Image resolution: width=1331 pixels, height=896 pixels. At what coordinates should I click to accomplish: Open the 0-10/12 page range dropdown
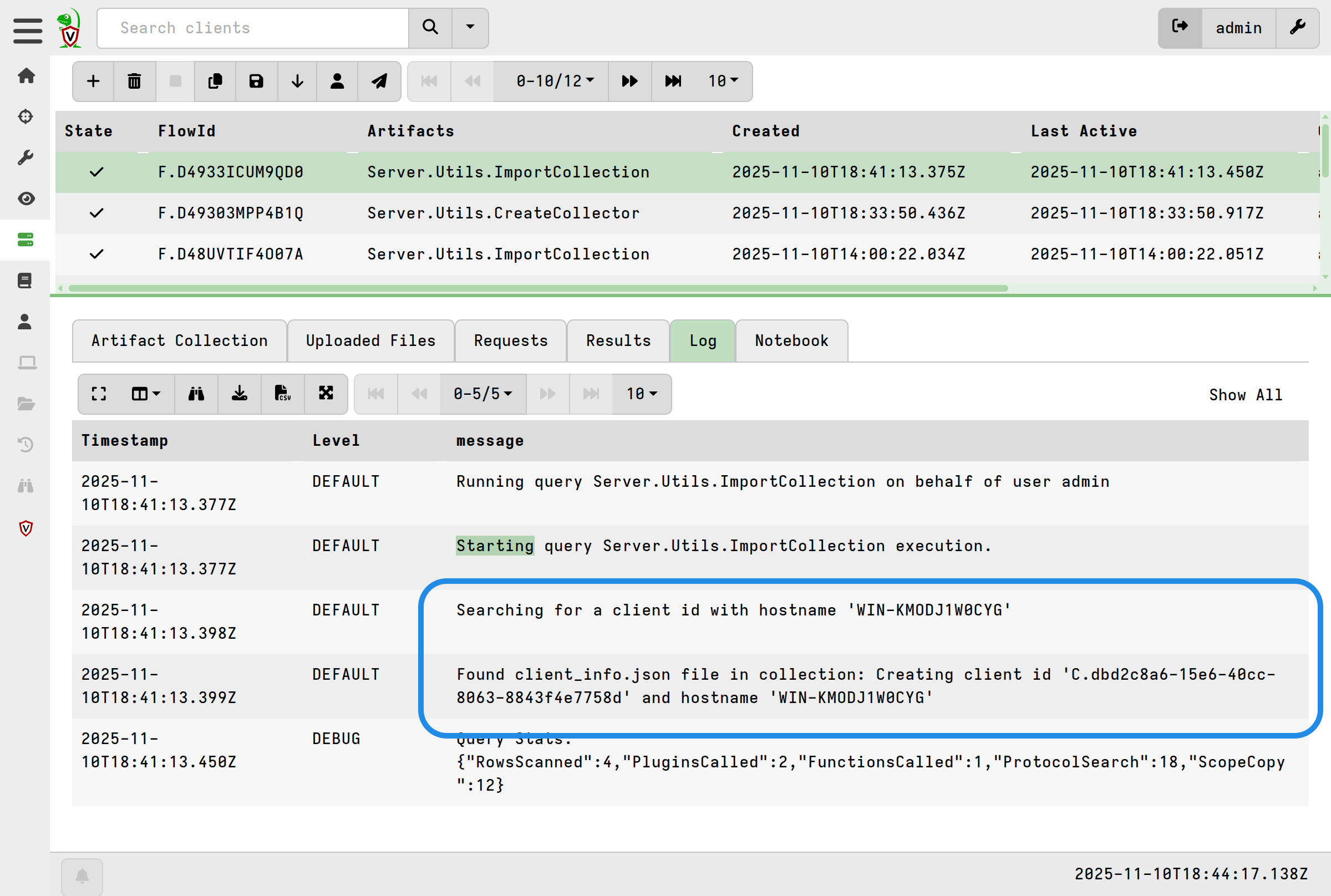tap(554, 81)
